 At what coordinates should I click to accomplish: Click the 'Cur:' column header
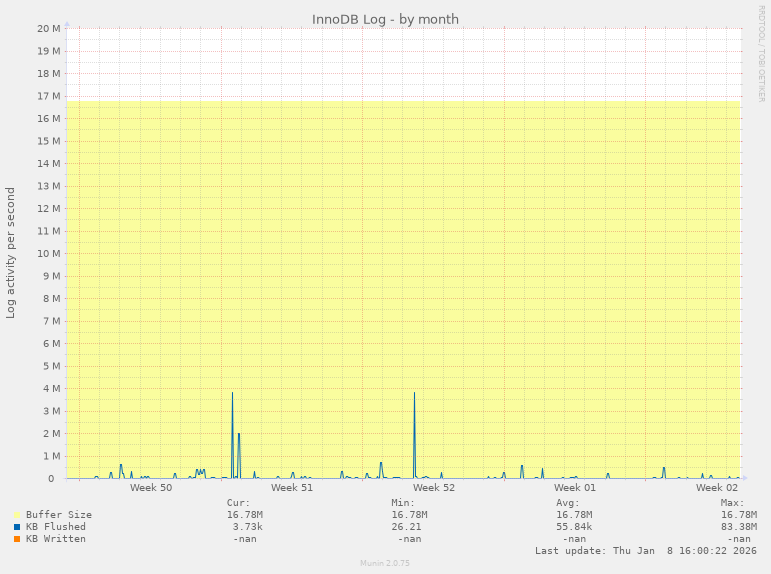pos(238,503)
